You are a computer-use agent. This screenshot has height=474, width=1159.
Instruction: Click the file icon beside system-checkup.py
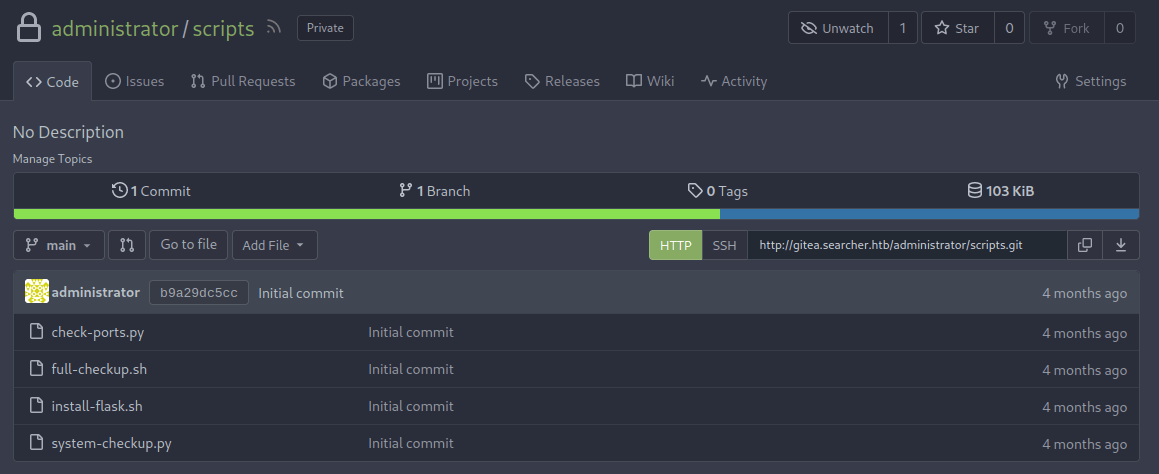point(36,443)
